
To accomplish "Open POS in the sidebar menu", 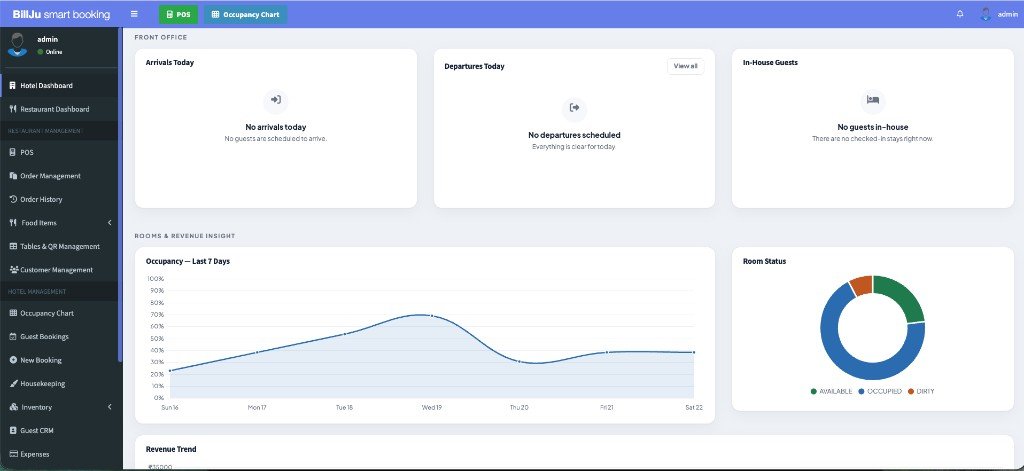I will coord(59,152).
